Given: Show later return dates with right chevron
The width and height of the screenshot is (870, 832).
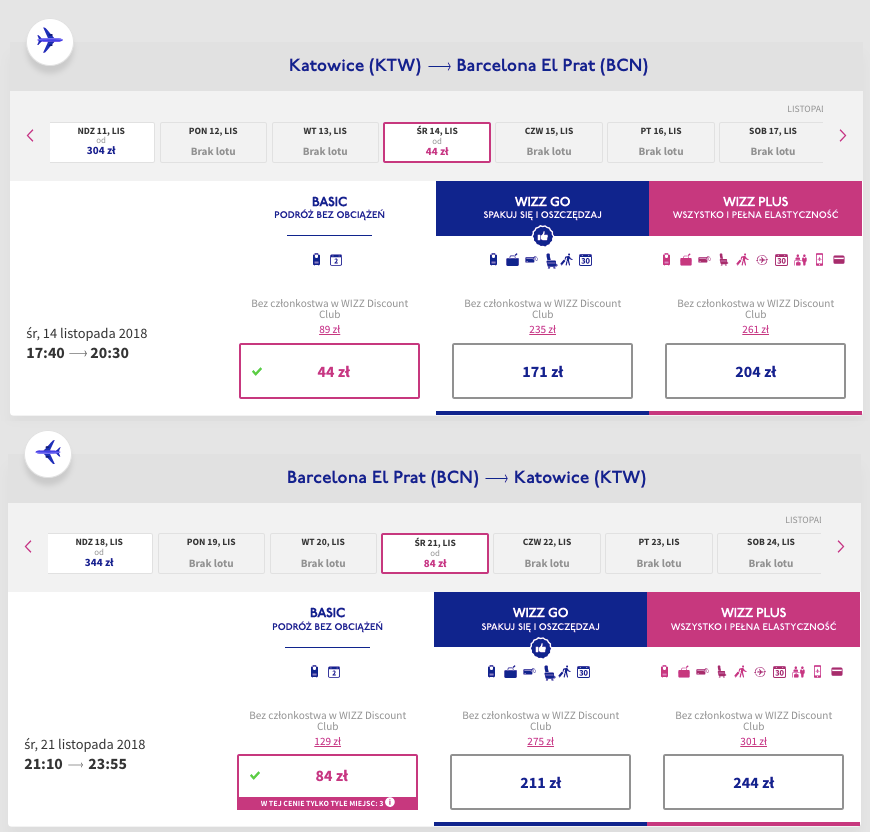Looking at the screenshot, I should click(841, 547).
